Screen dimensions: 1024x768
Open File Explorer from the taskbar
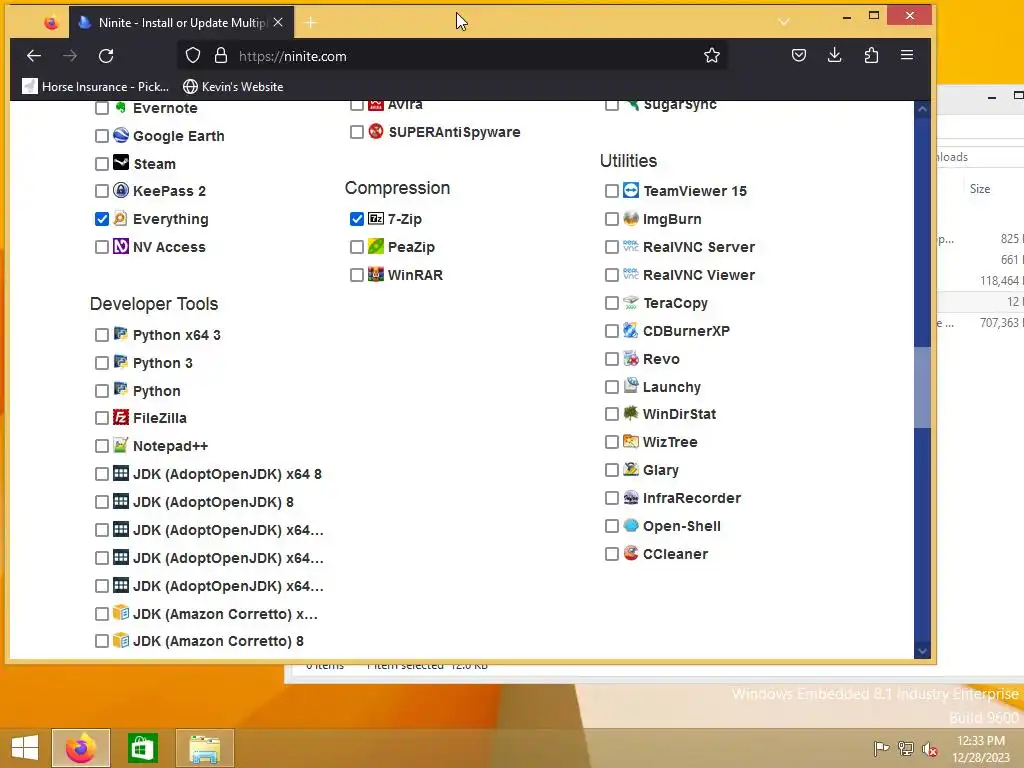click(204, 748)
